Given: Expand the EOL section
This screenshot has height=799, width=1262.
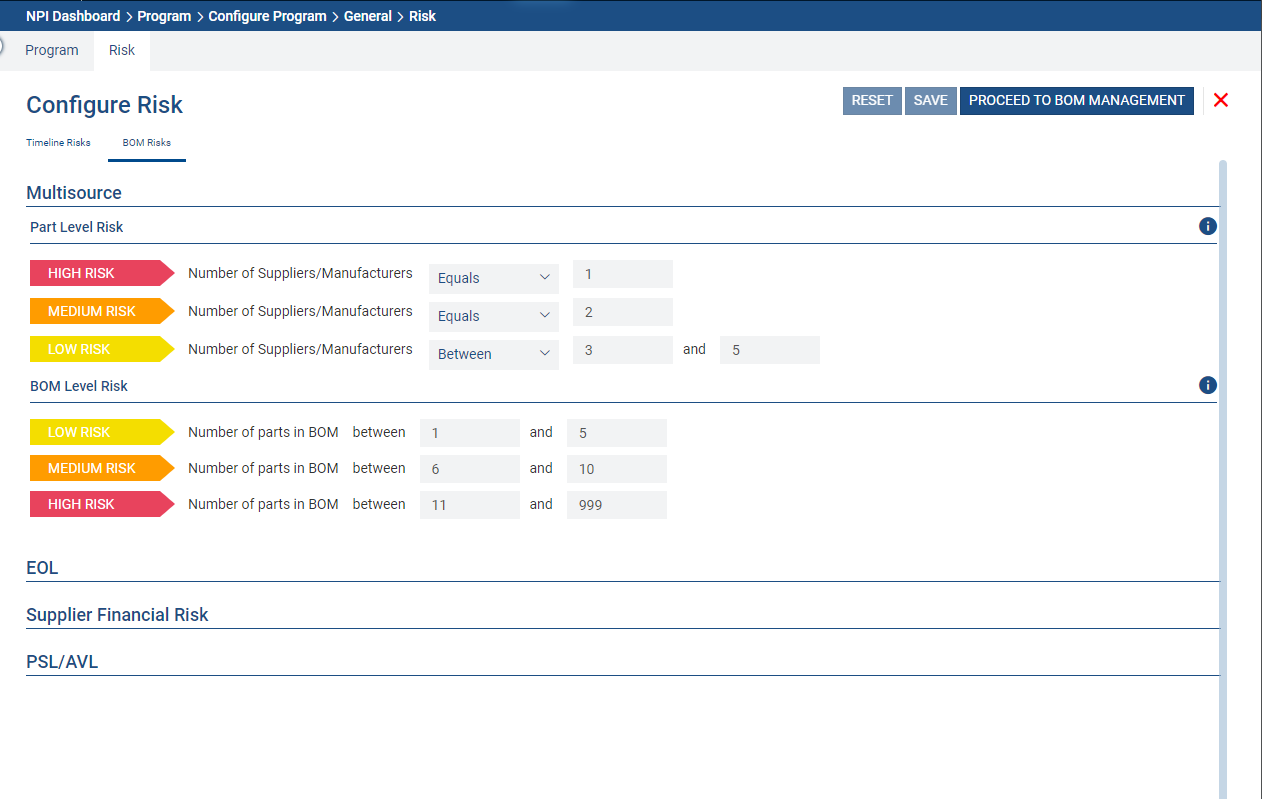Looking at the screenshot, I should pos(42,568).
